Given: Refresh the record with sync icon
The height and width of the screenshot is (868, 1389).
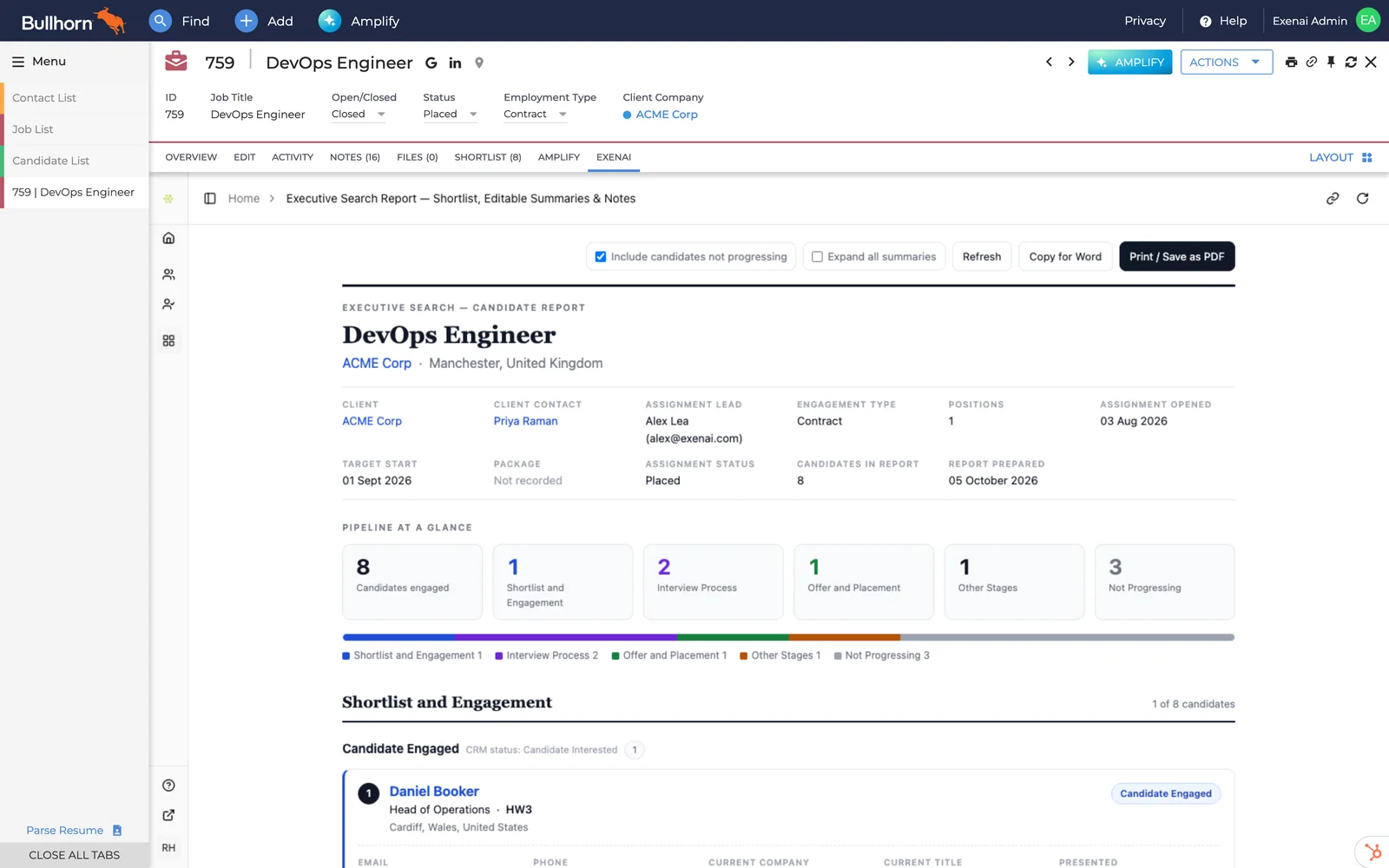Looking at the screenshot, I should tap(1351, 62).
